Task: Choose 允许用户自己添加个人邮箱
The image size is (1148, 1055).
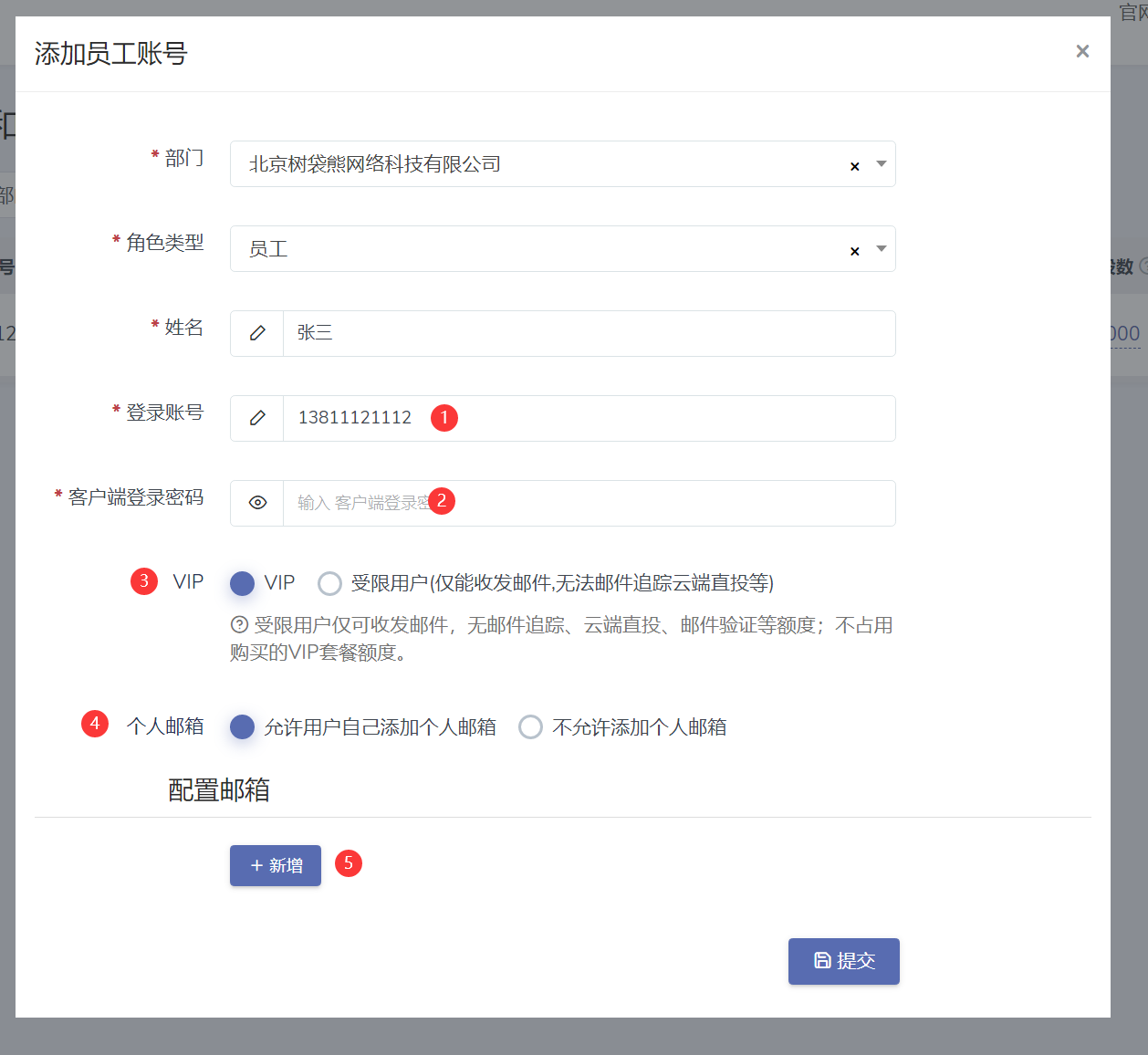Action: 242,726
